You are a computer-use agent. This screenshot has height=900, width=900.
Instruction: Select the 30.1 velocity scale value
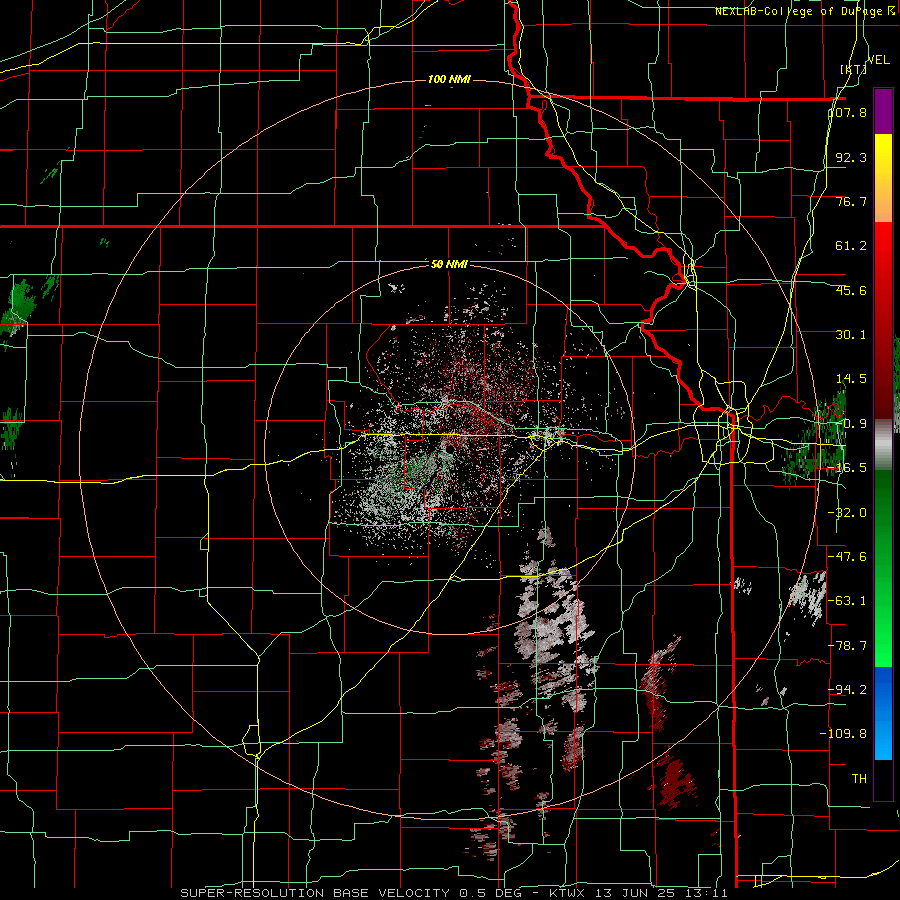[851, 335]
